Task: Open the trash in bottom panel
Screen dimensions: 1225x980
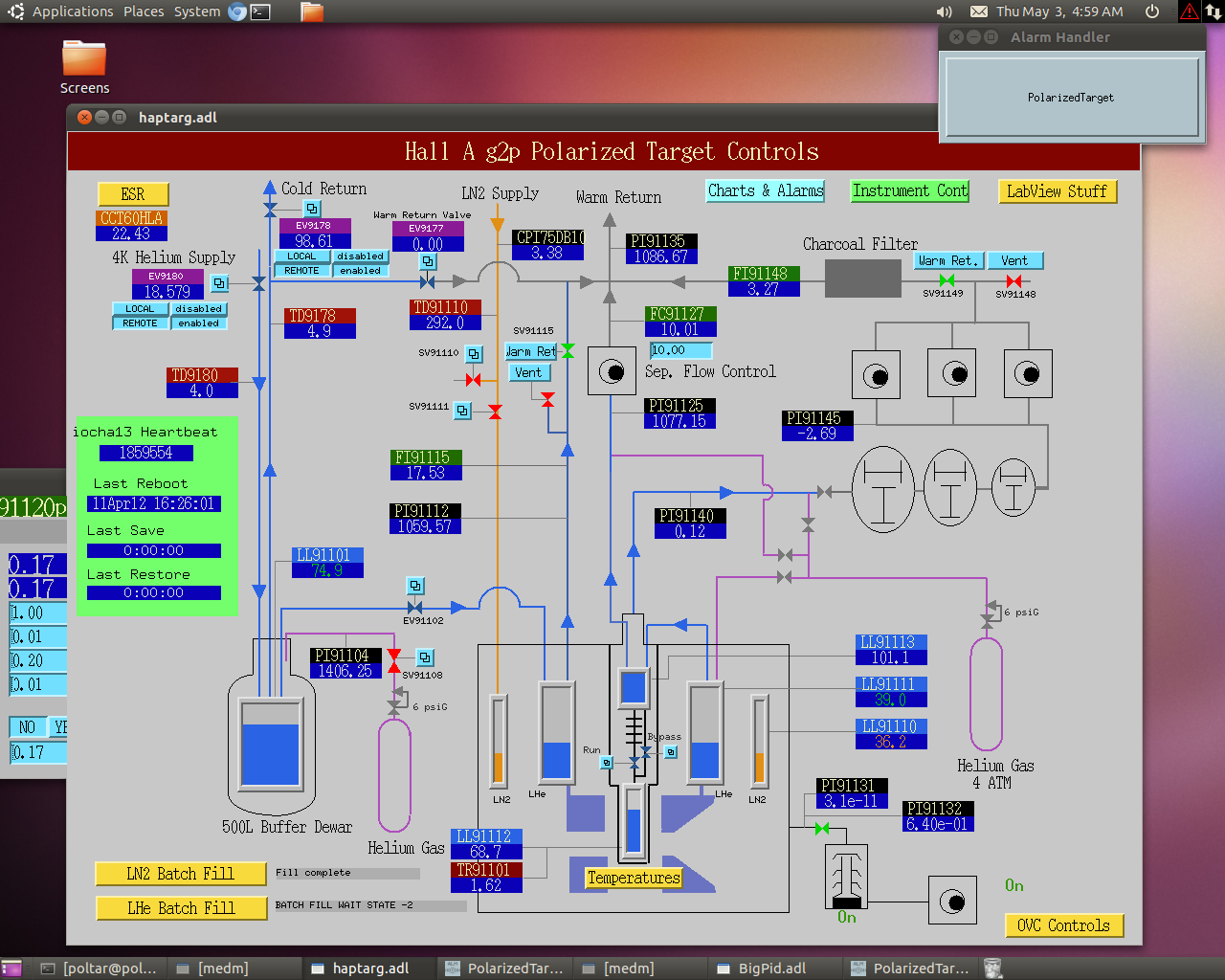Action: (x=993, y=969)
